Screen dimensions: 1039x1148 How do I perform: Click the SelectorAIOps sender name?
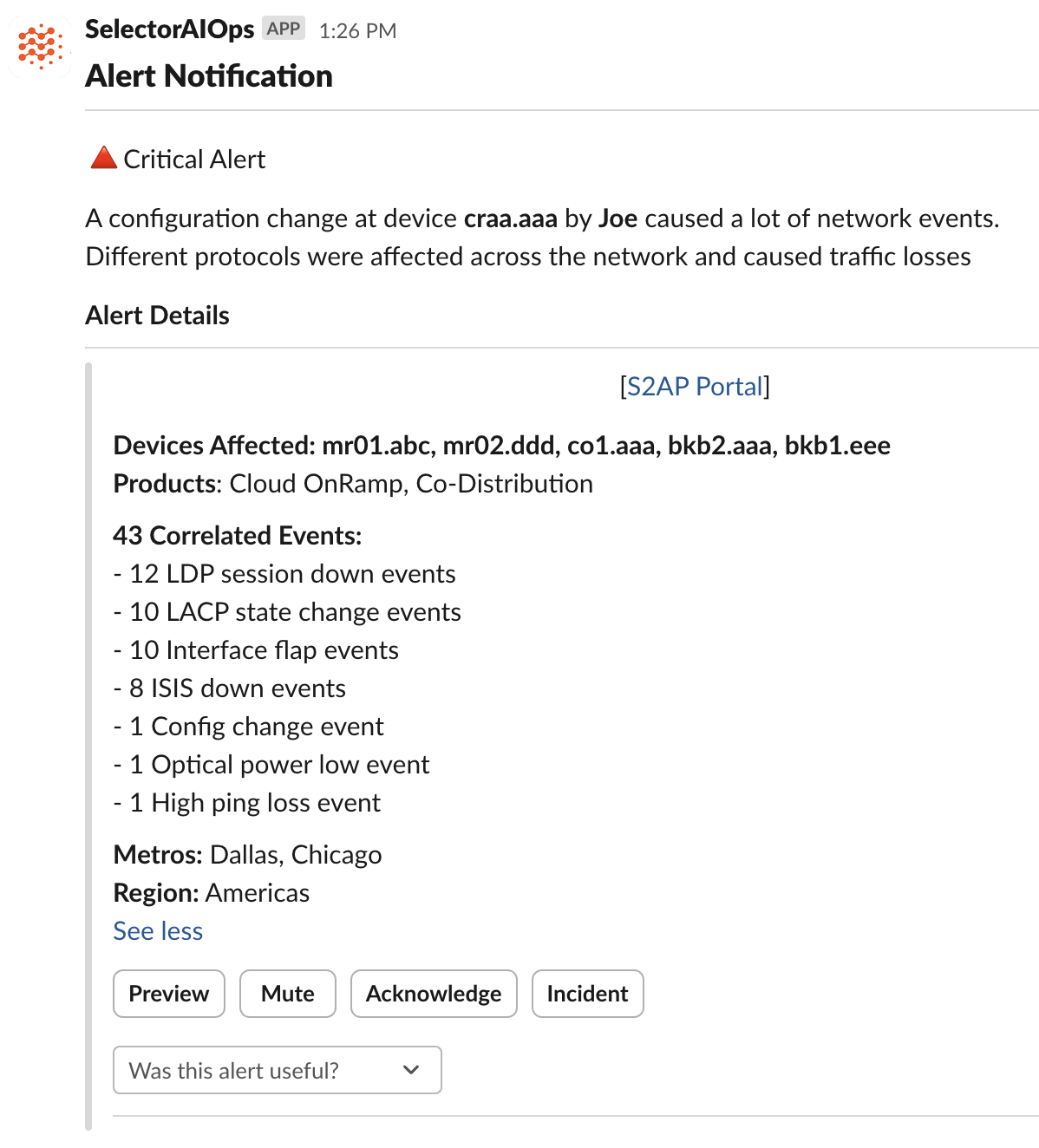click(169, 29)
